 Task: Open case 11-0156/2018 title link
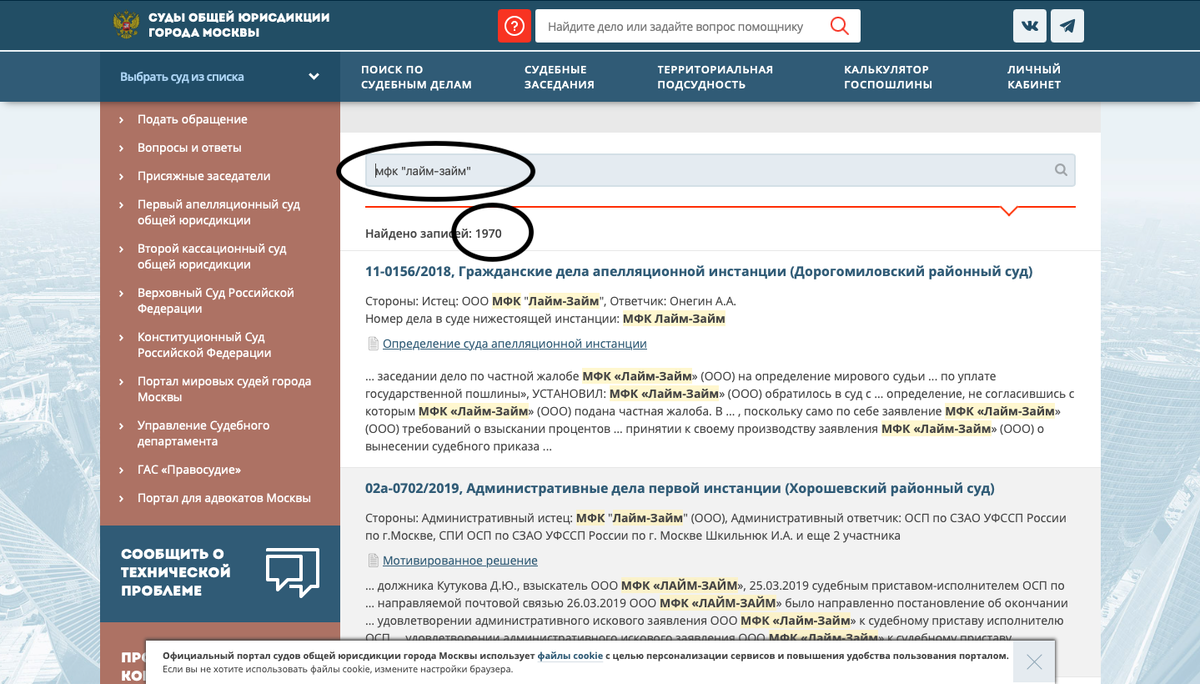point(699,272)
